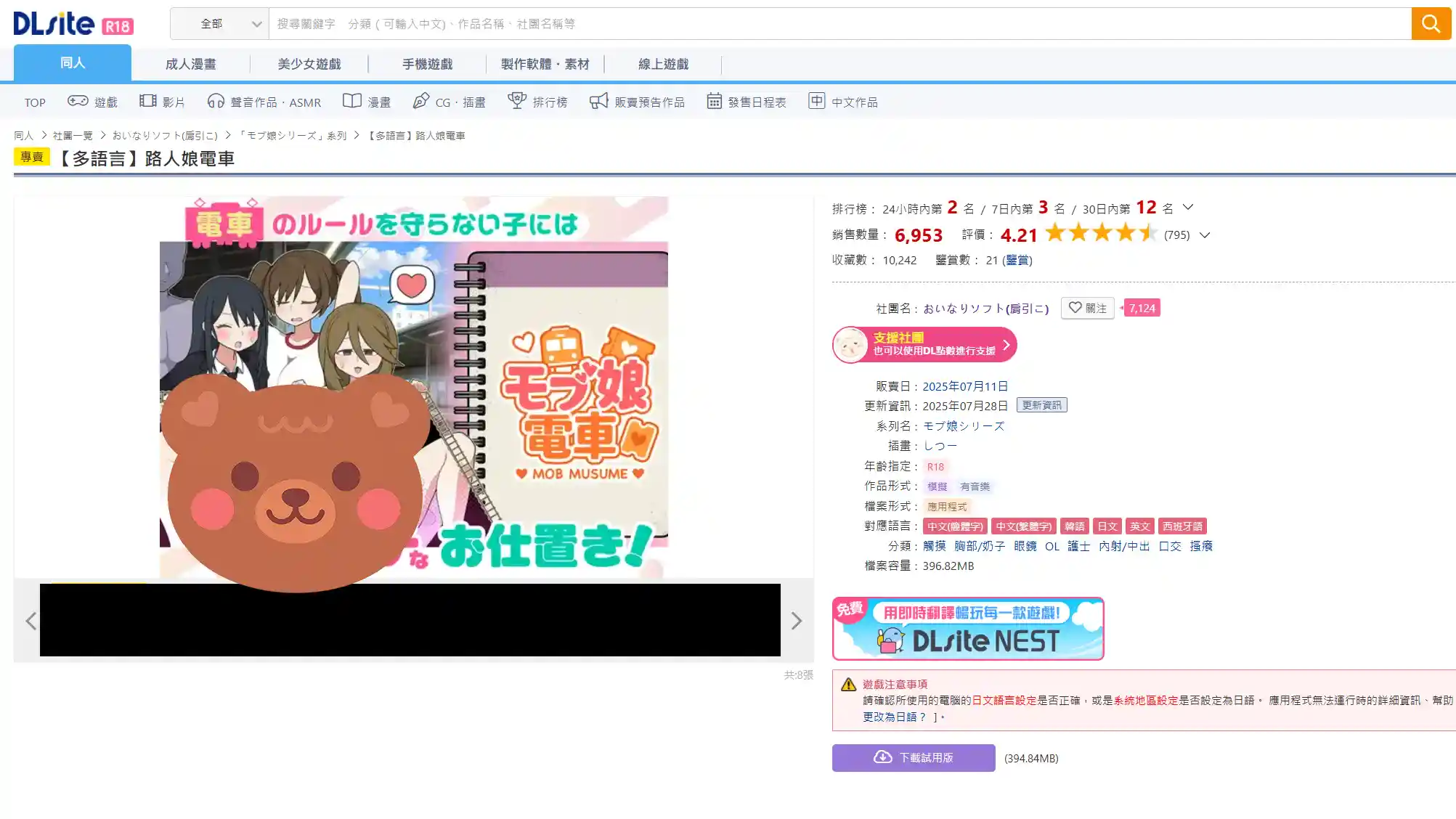Click おいなりソフト breadcrumb link
Image resolution: width=1456 pixels, height=819 pixels.
[165, 136]
